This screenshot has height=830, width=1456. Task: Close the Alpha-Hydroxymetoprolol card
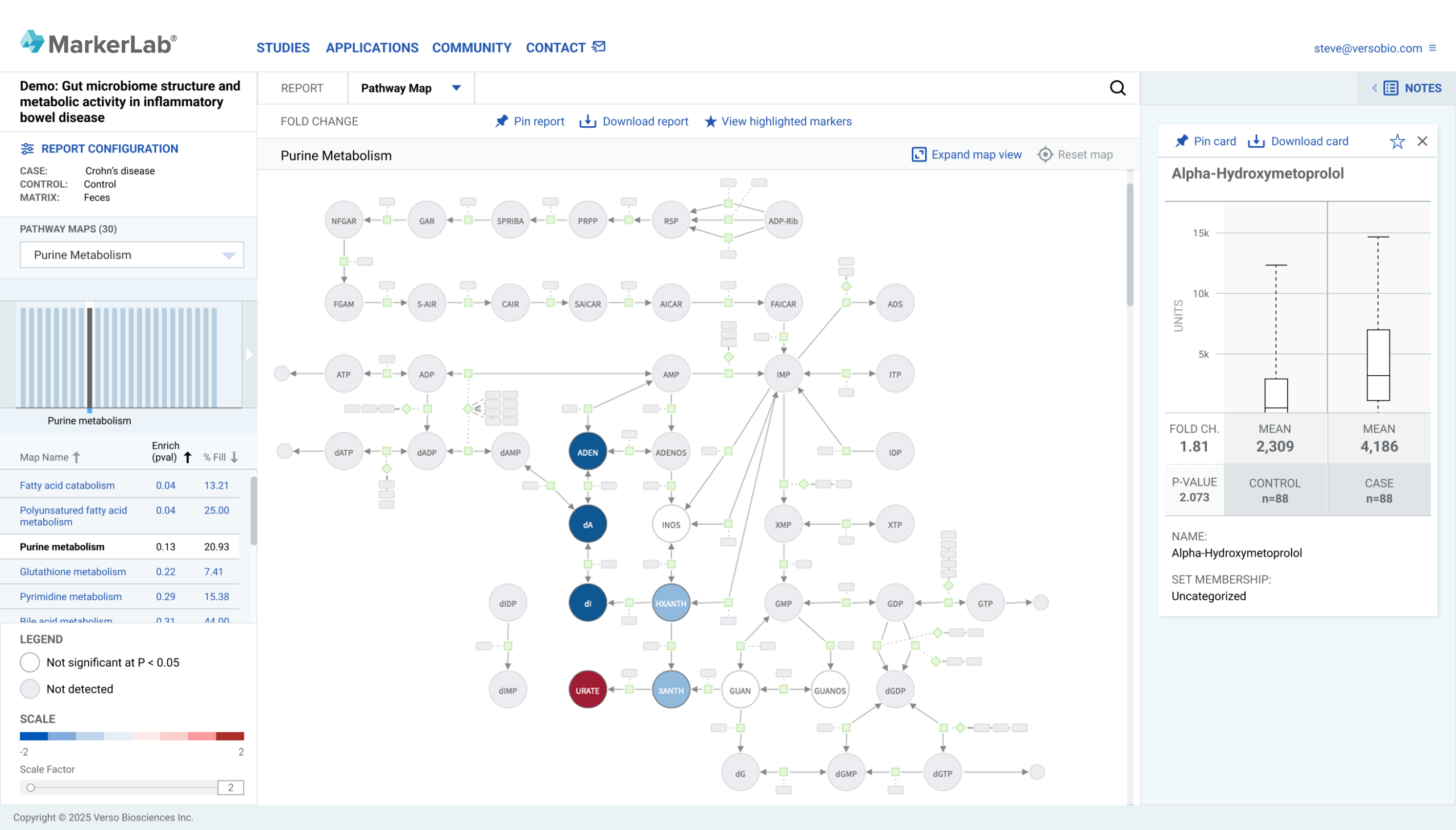(x=1422, y=142)
